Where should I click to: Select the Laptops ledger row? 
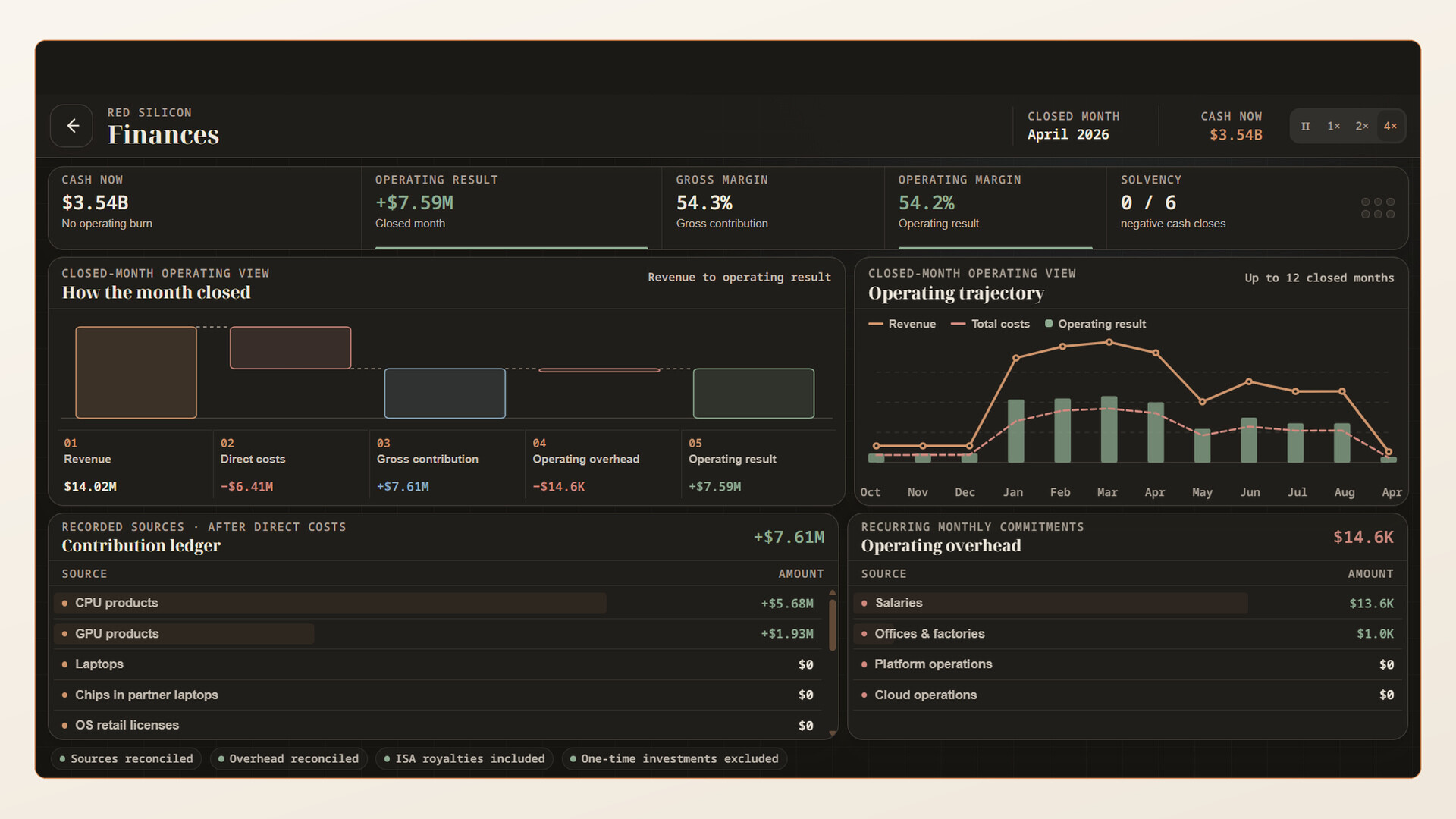[438, 664]
